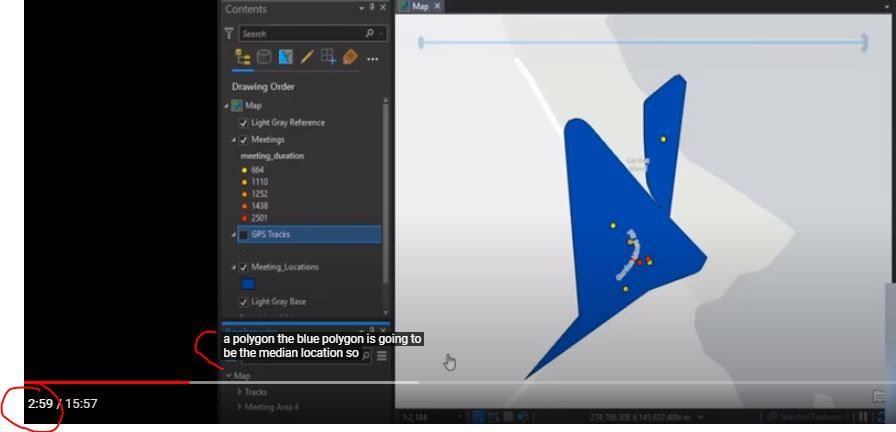Select the GPS Tracks layer row
This screenshot has height=432, width=896.
309,234
